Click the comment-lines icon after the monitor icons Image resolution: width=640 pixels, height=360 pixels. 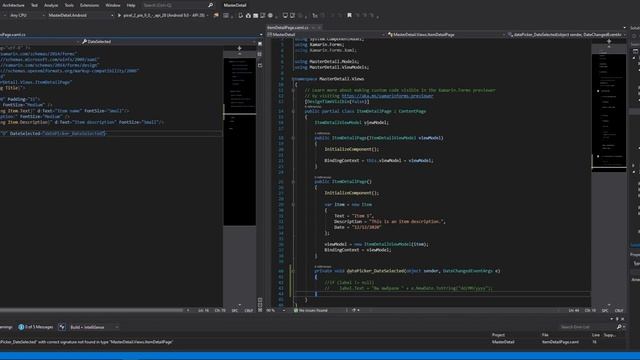[x=315, y=15]
